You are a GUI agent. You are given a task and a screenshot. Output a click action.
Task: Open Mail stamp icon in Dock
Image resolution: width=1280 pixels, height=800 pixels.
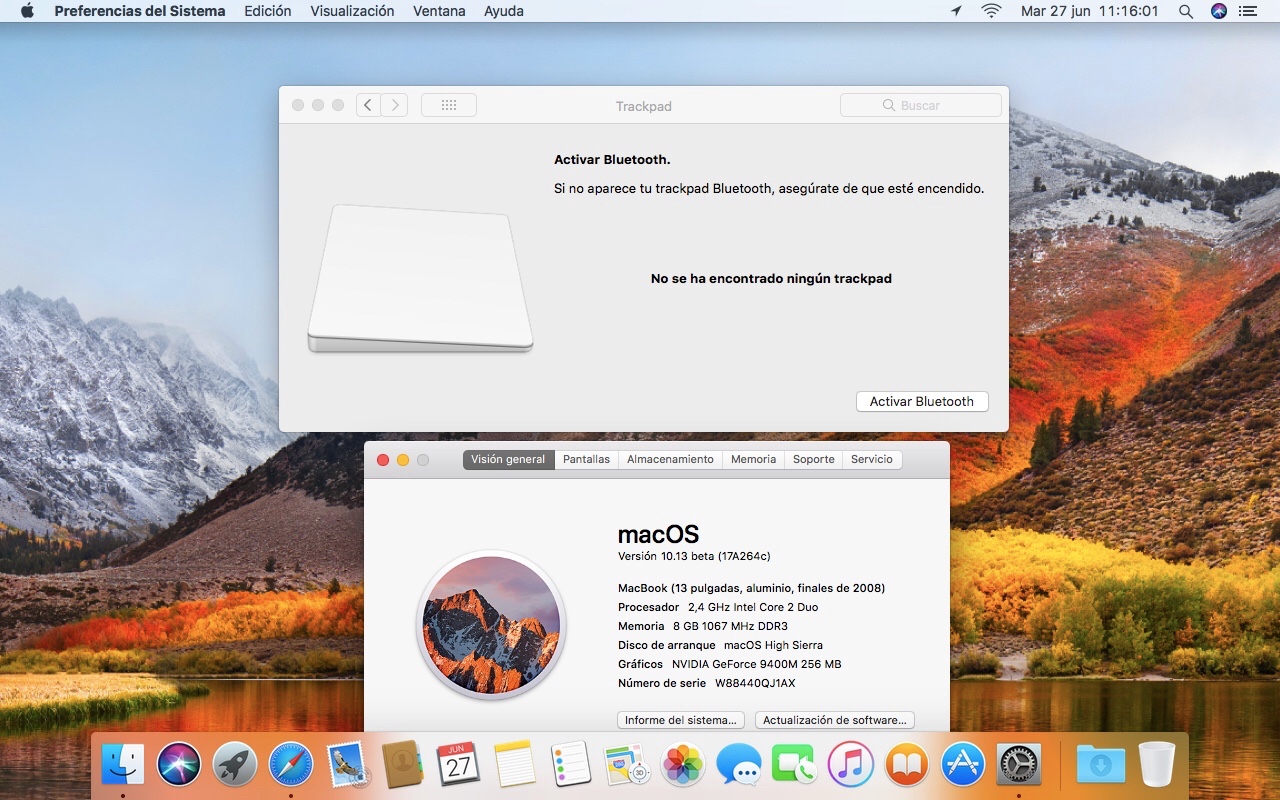click(x=348, y=765)
